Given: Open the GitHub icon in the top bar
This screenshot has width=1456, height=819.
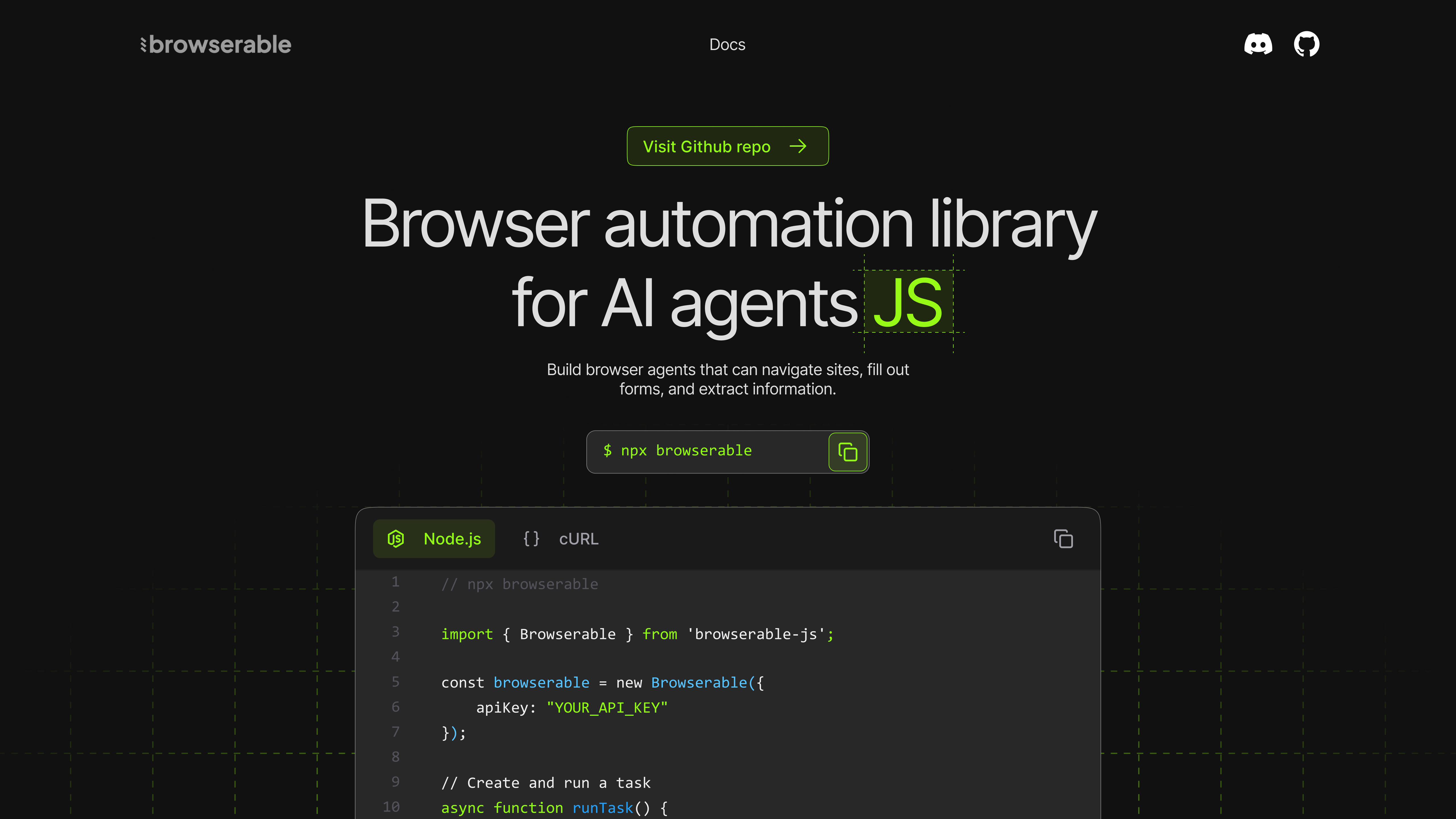Looking at the screenshot, I should 1306,44.
